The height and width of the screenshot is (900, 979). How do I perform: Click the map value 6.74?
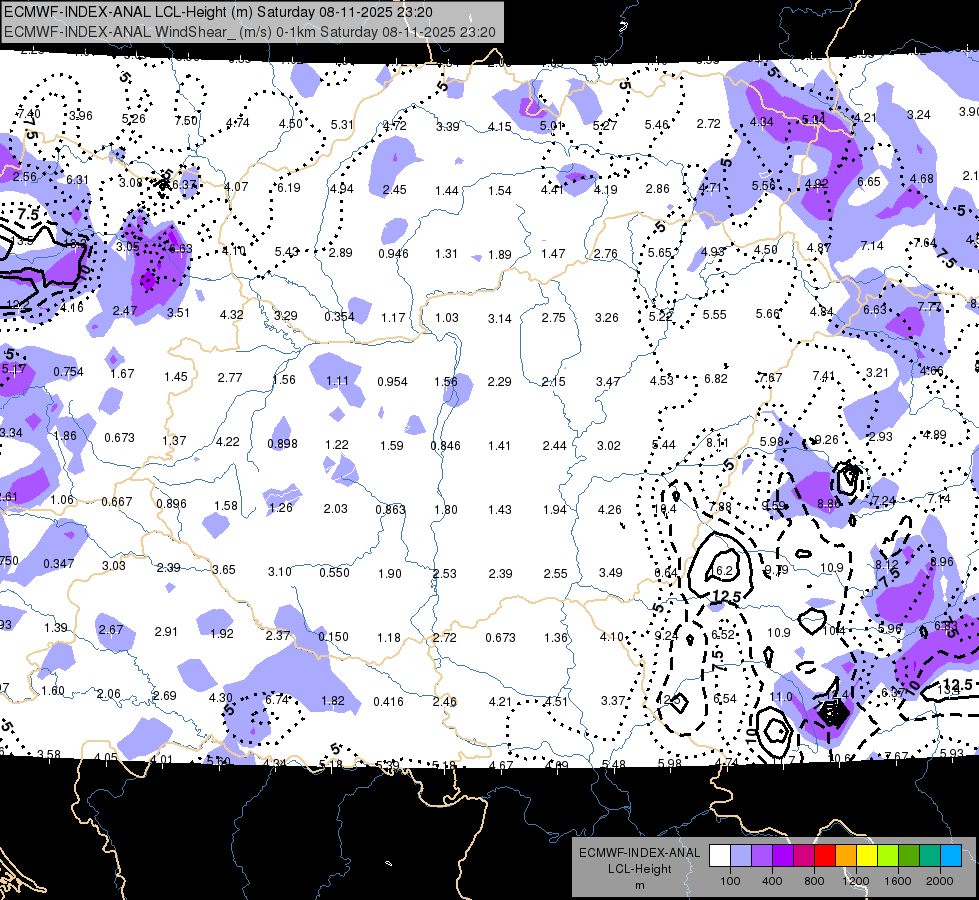pyautogui.click(x=277, y=700)
